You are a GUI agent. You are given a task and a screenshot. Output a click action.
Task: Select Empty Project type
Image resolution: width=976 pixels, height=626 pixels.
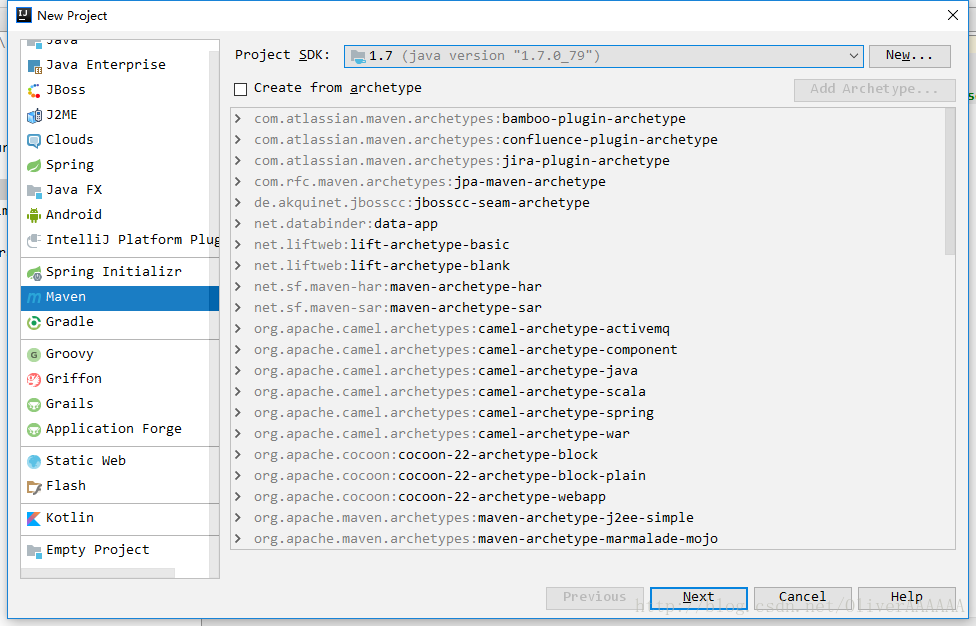pyautogui.click(x=120, y=550)
